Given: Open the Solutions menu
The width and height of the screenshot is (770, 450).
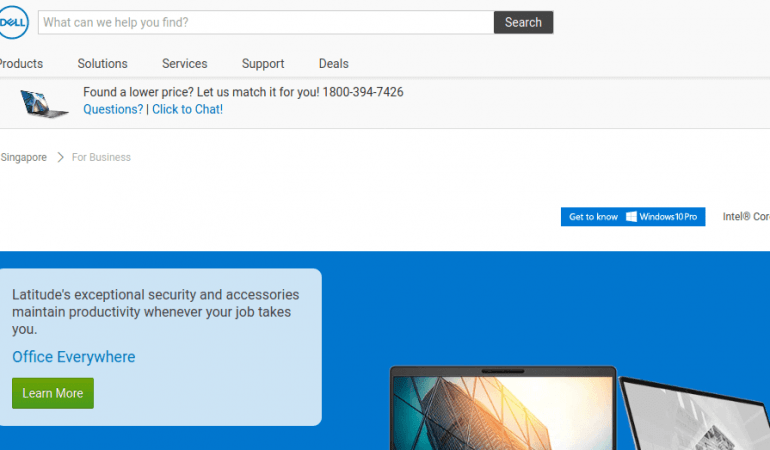Looking at the screenshot, I should (103, 64).
